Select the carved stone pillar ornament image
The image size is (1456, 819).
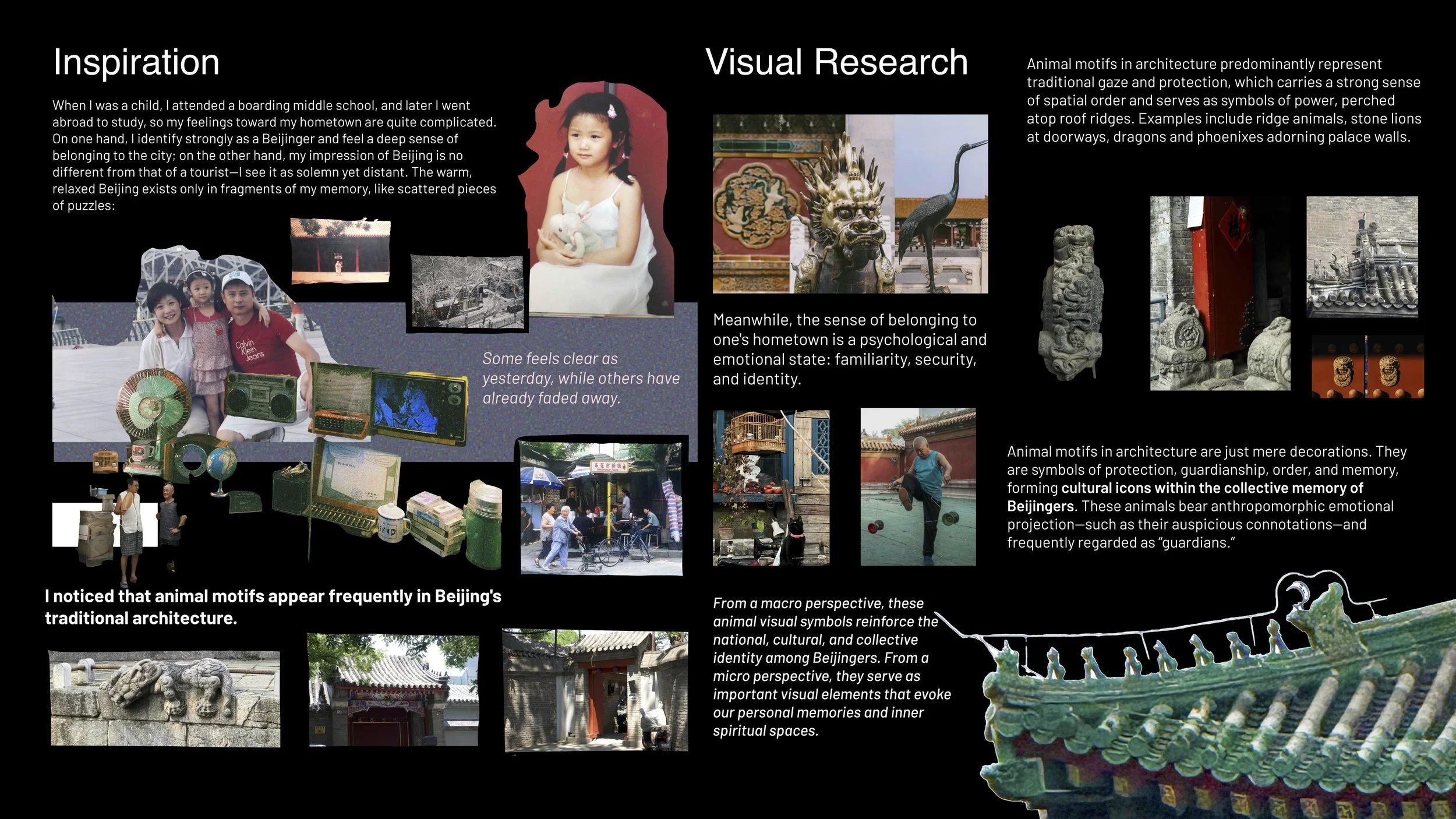[1072, 303]
